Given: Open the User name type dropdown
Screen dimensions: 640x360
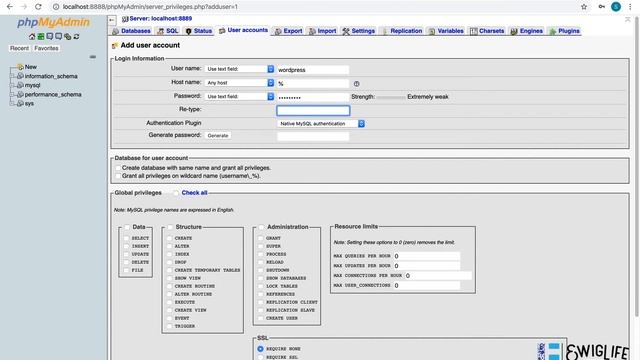Looking at the screenshot, I should 240,69.
